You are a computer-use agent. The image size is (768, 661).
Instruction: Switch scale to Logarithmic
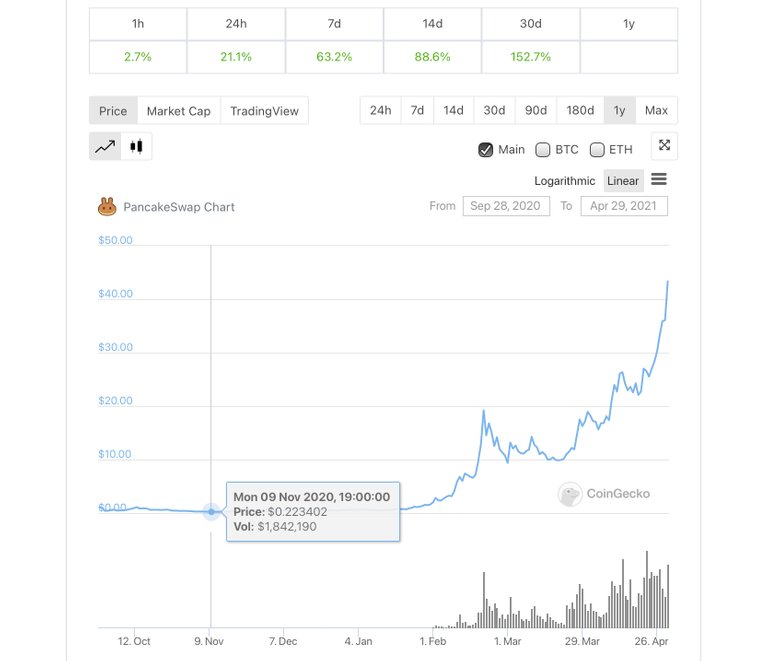[x=565, y=181]
